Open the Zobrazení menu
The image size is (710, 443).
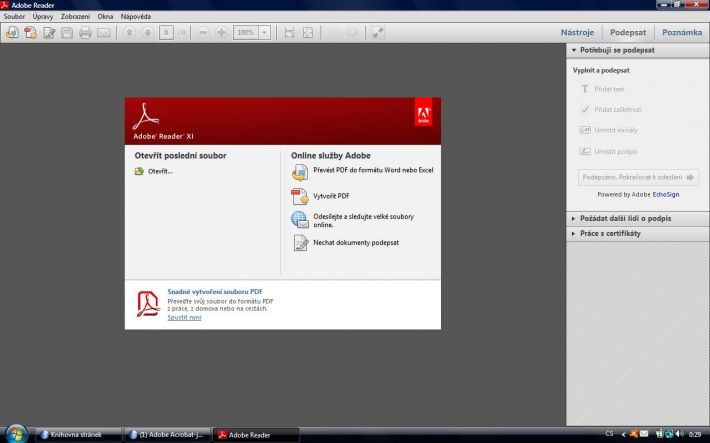pos(75,16)
